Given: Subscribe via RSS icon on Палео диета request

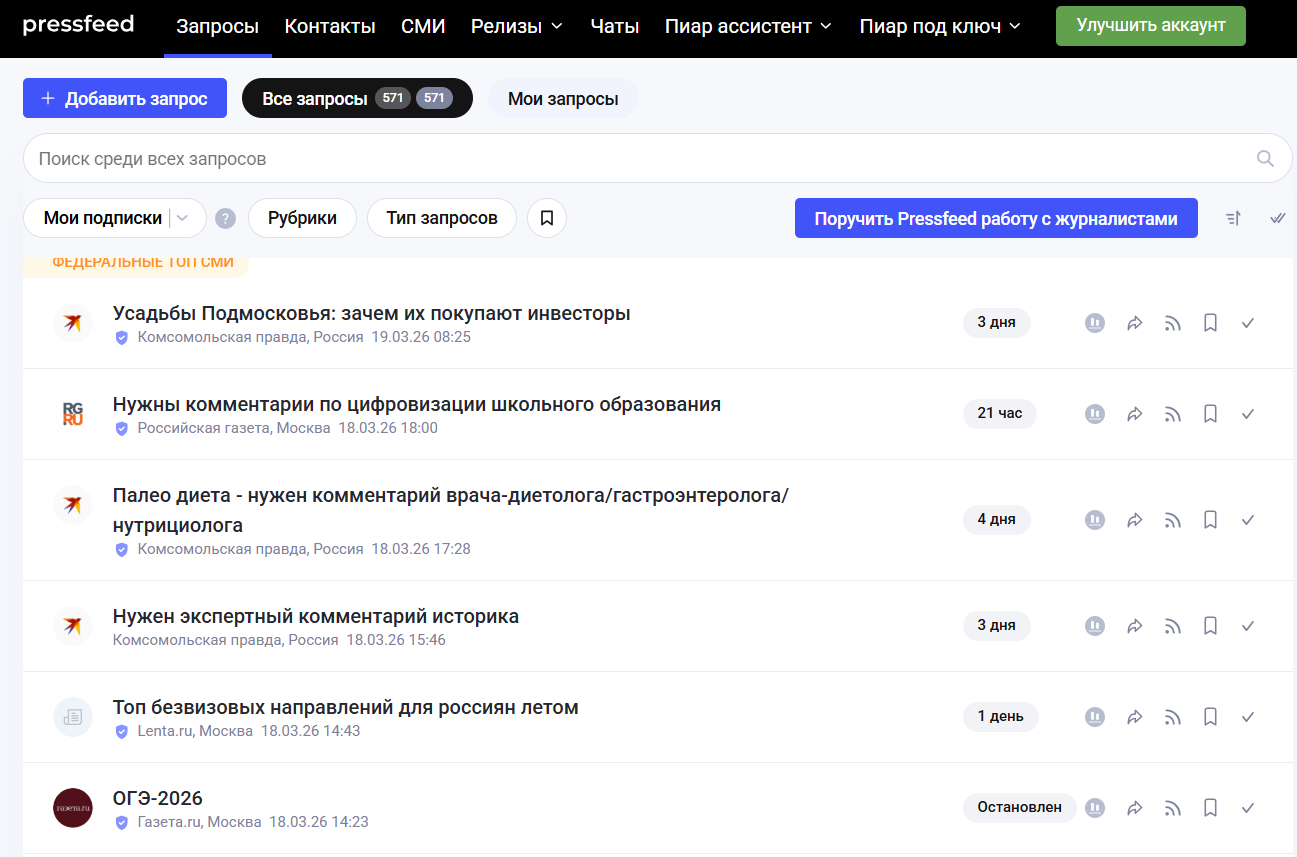Looking at the screenshot, I should [x=1172, y=520].
